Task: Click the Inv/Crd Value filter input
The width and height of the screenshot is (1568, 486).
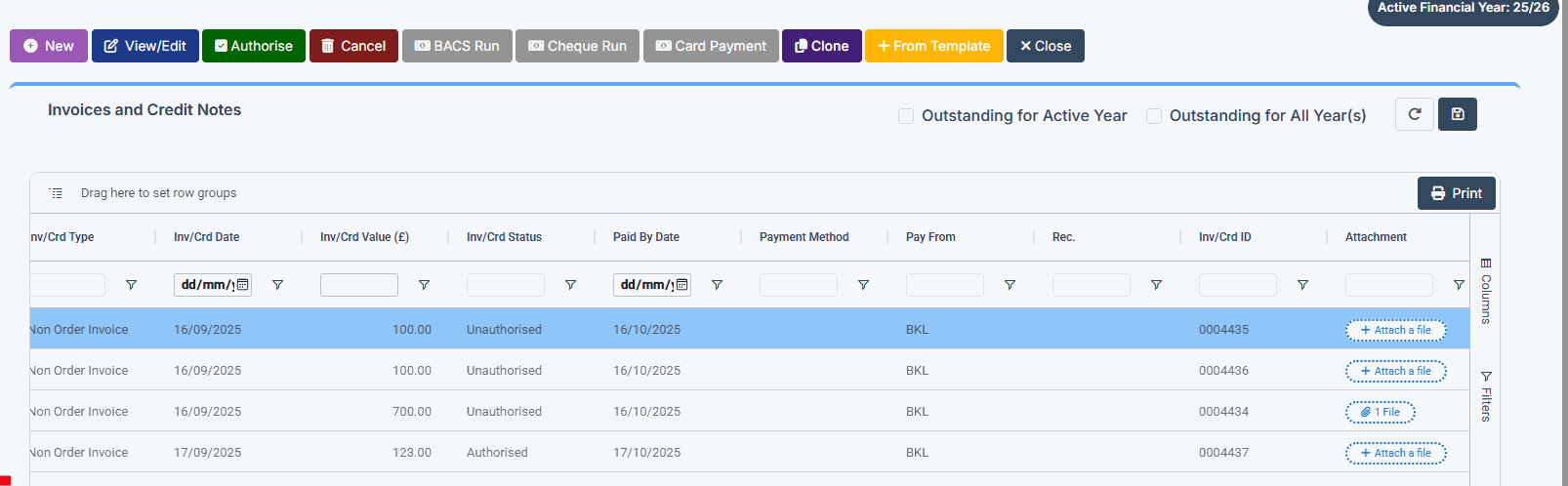Action: coord(358,285)
